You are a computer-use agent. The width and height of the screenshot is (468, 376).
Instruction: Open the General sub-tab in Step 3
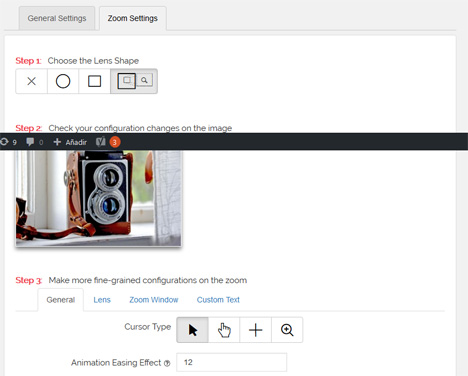61,300
